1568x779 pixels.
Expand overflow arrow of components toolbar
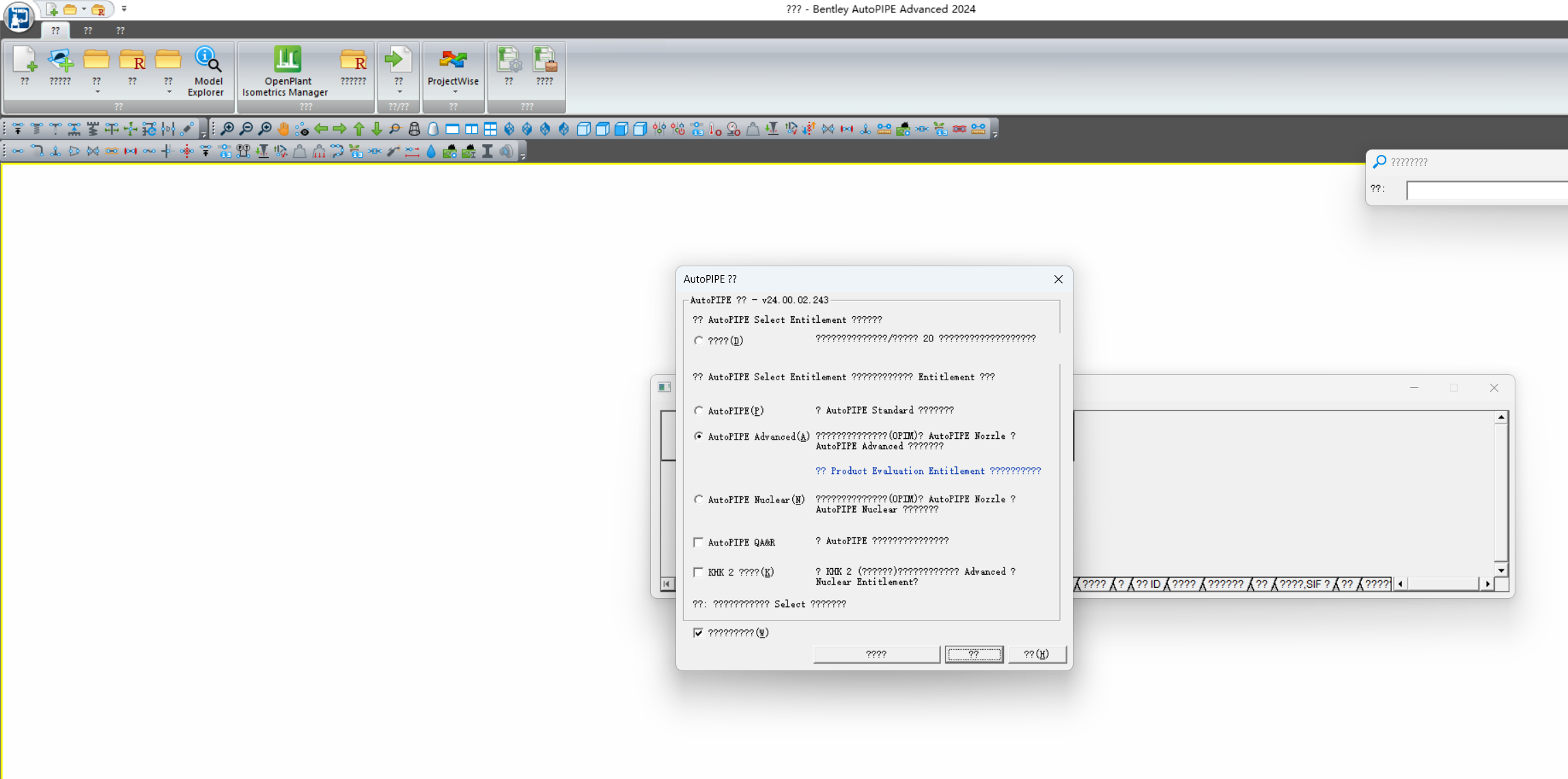[523, 152]
